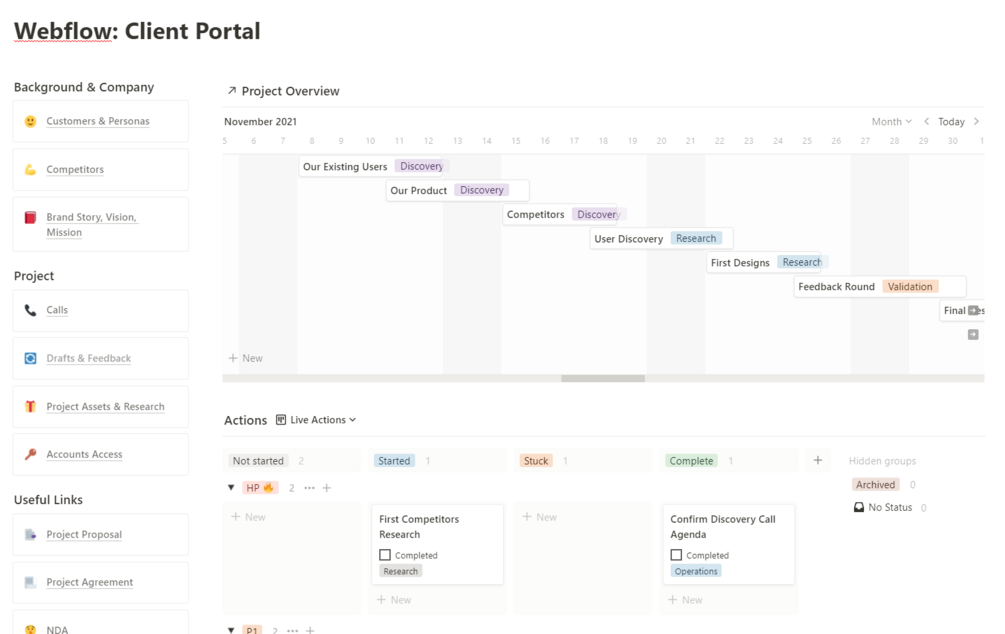Collapse the P1 group triangle
This screenshot has width=1005, height=634.
click(231, 630)
